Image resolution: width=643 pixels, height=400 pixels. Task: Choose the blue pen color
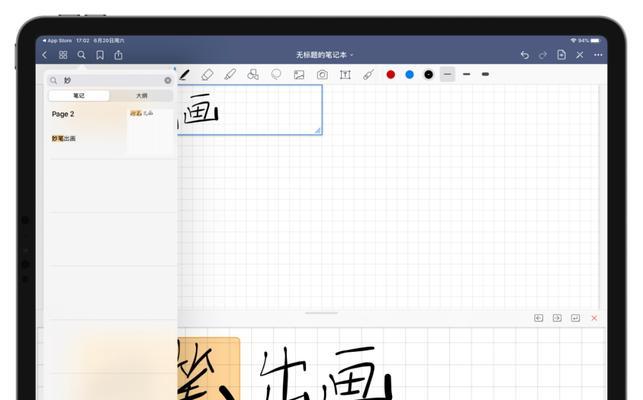(410, 74)
